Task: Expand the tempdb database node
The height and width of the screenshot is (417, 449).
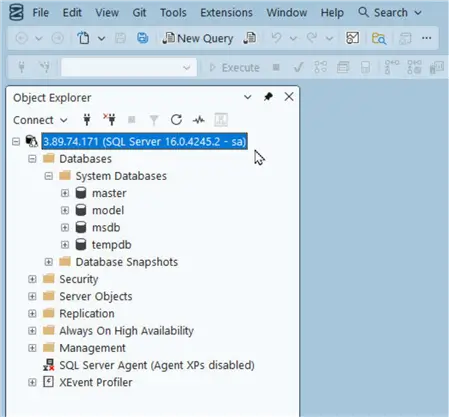Action: [x=65, y=245]
